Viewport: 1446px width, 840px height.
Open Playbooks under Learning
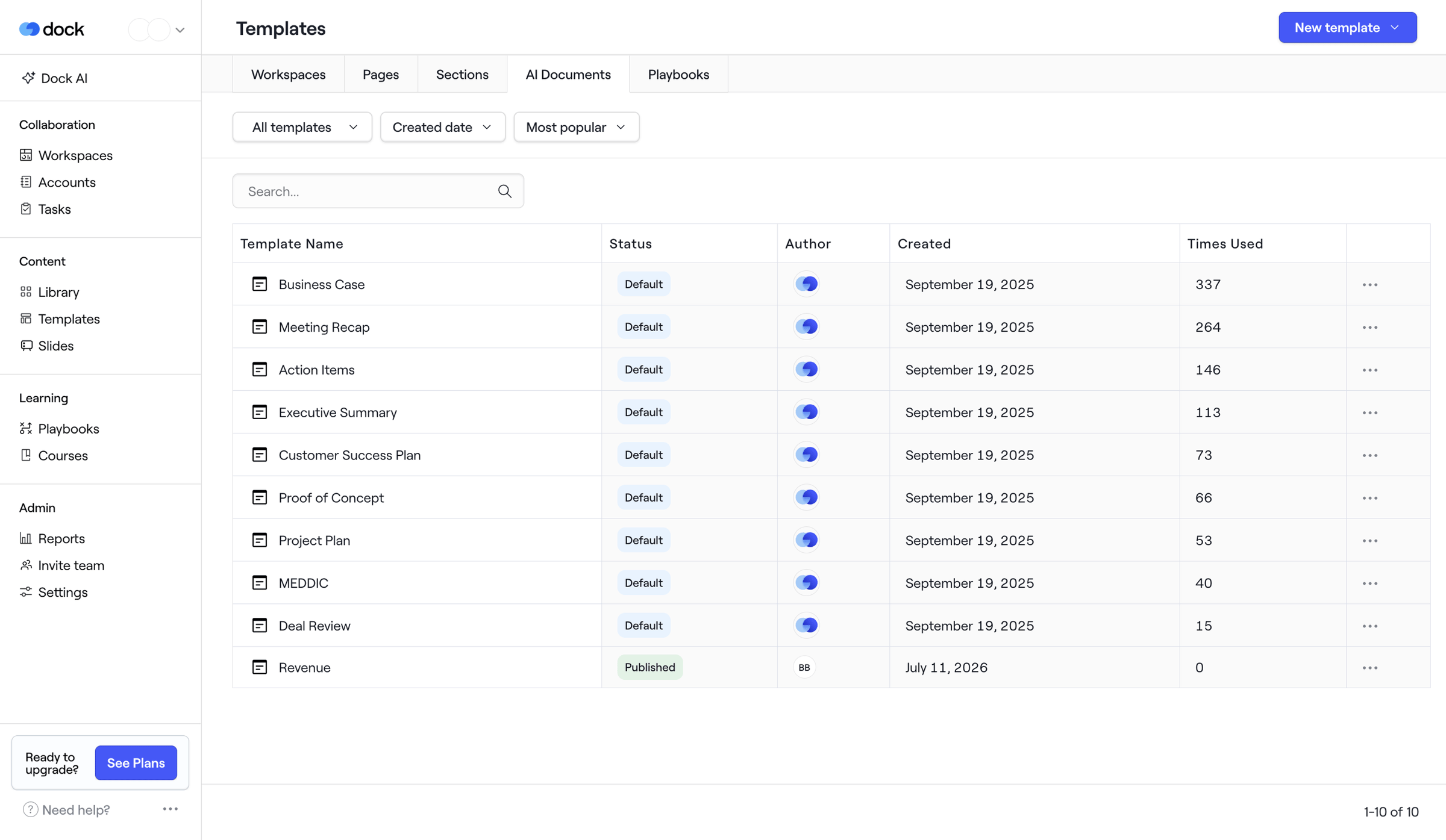click(x=59, y=429)
